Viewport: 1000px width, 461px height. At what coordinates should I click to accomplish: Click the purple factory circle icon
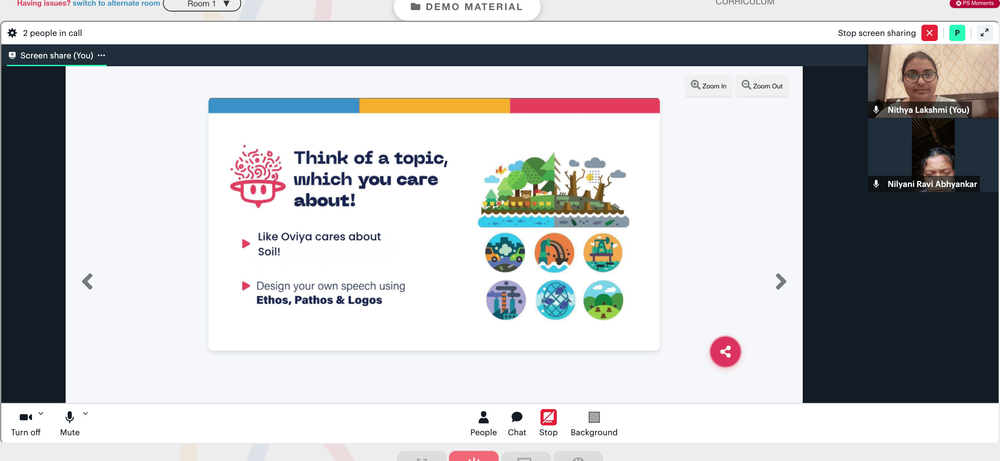click(506, 300)
